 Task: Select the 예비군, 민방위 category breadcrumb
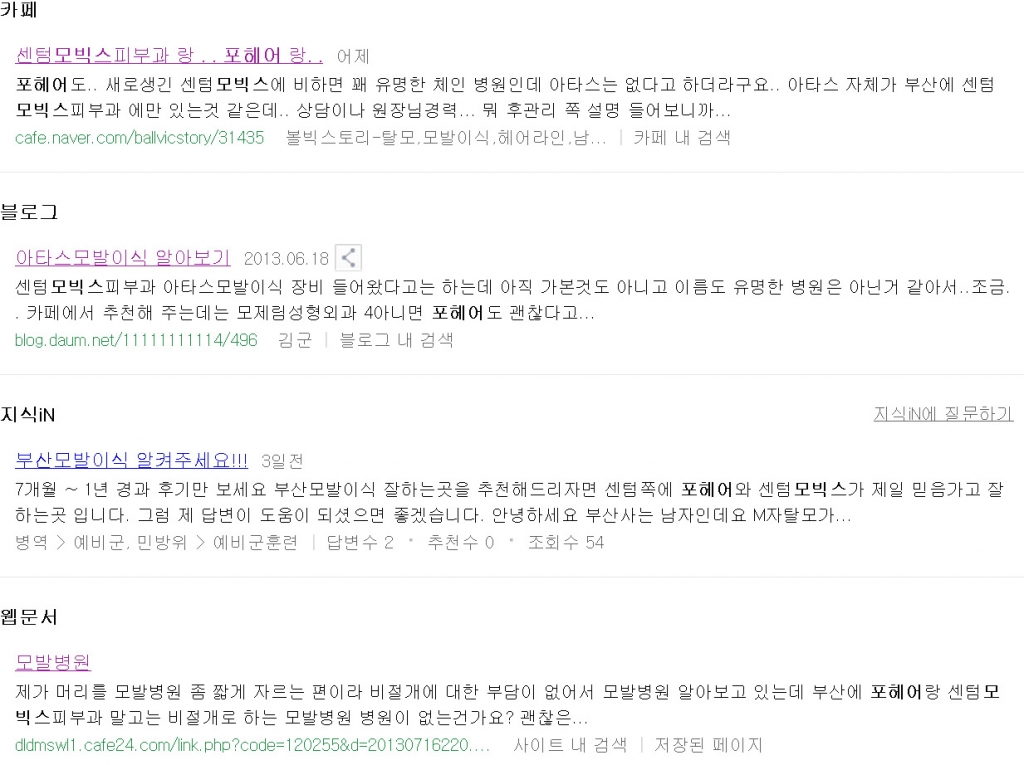point(130,543)
